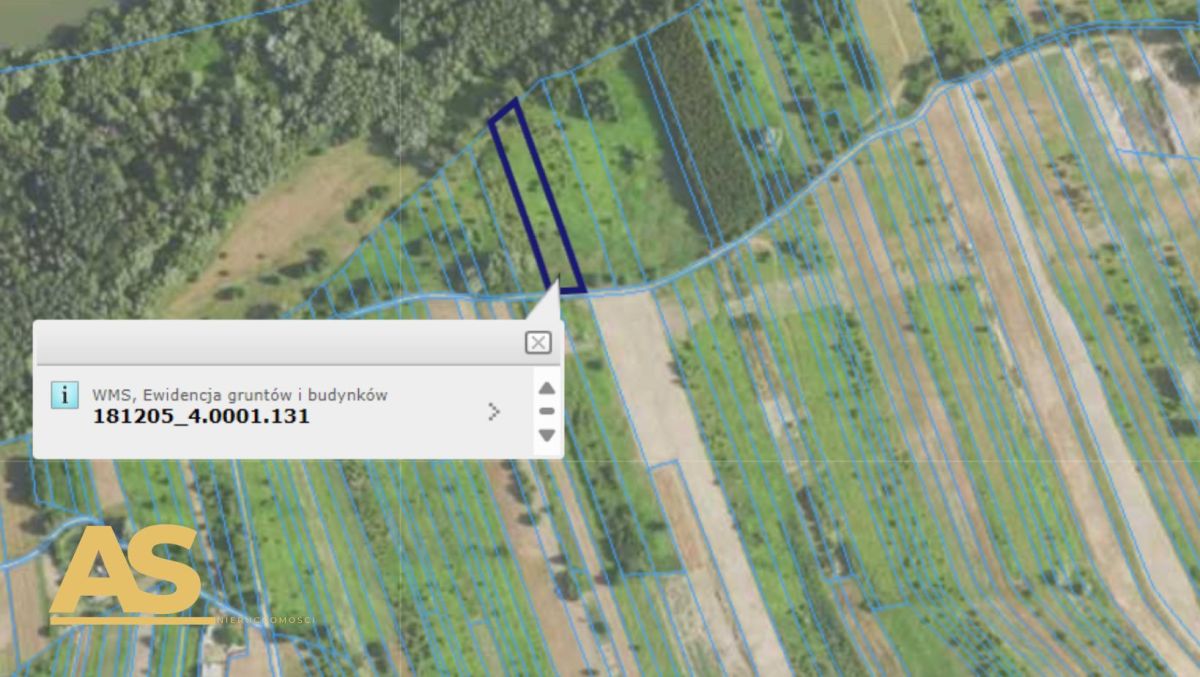
Task: Click the blue info 'i' icon
Action: 65,395
